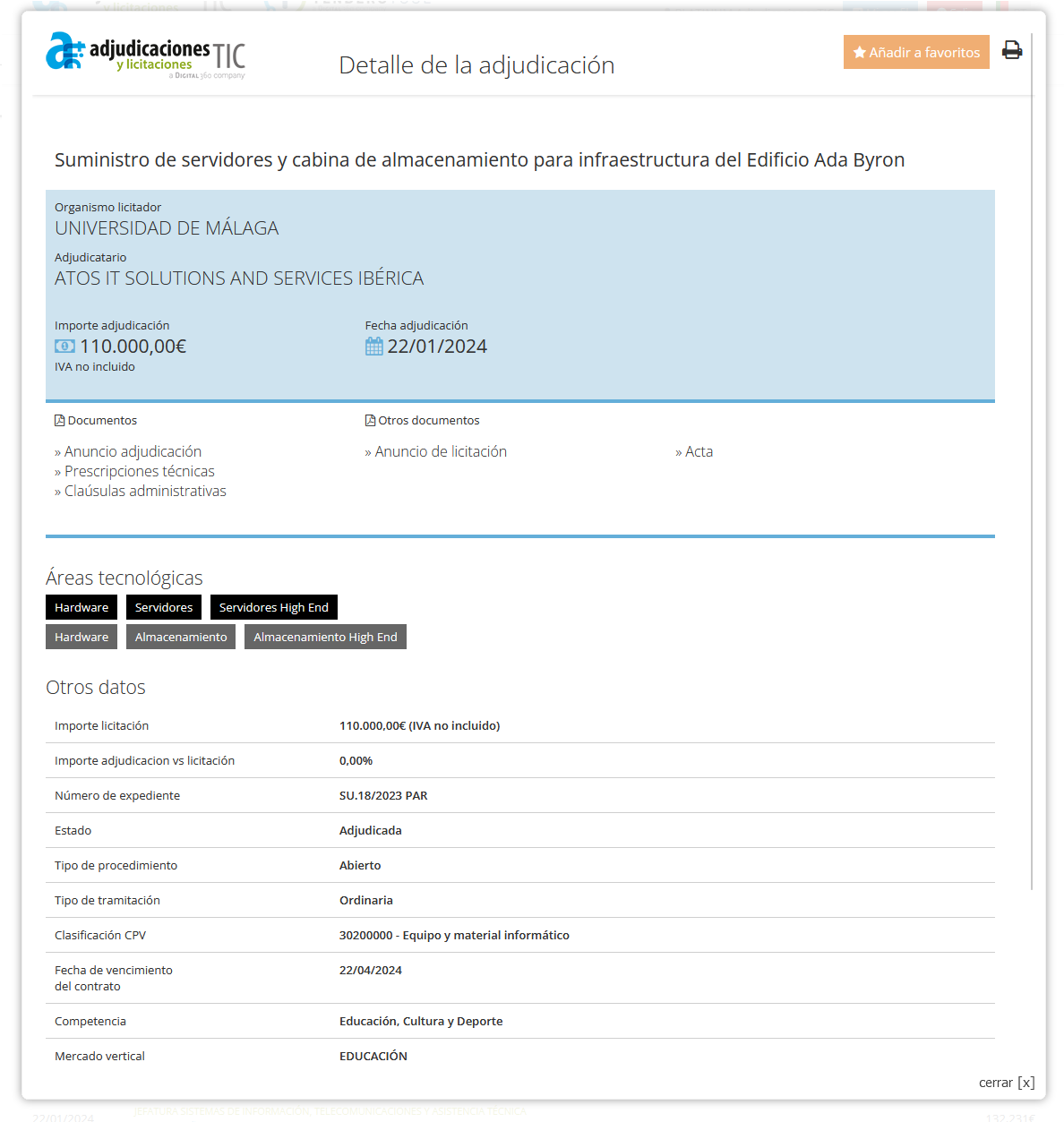Click the Organismo licitador label
1064x1122 pixels.
(x=107, y=208)
